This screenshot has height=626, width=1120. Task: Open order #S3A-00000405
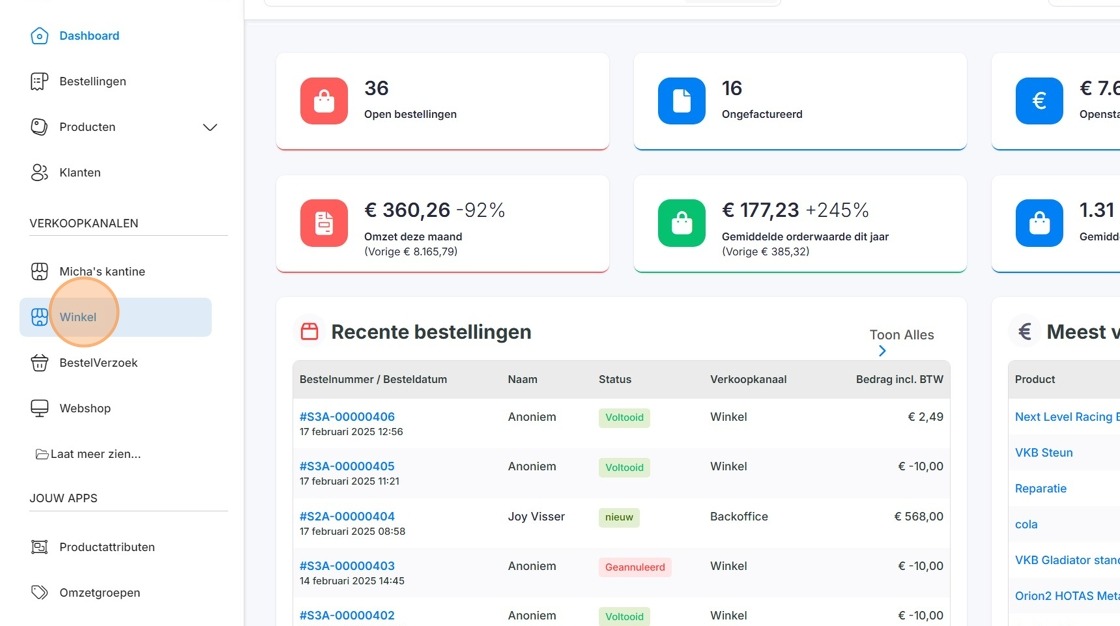click(x=347, y=467)
